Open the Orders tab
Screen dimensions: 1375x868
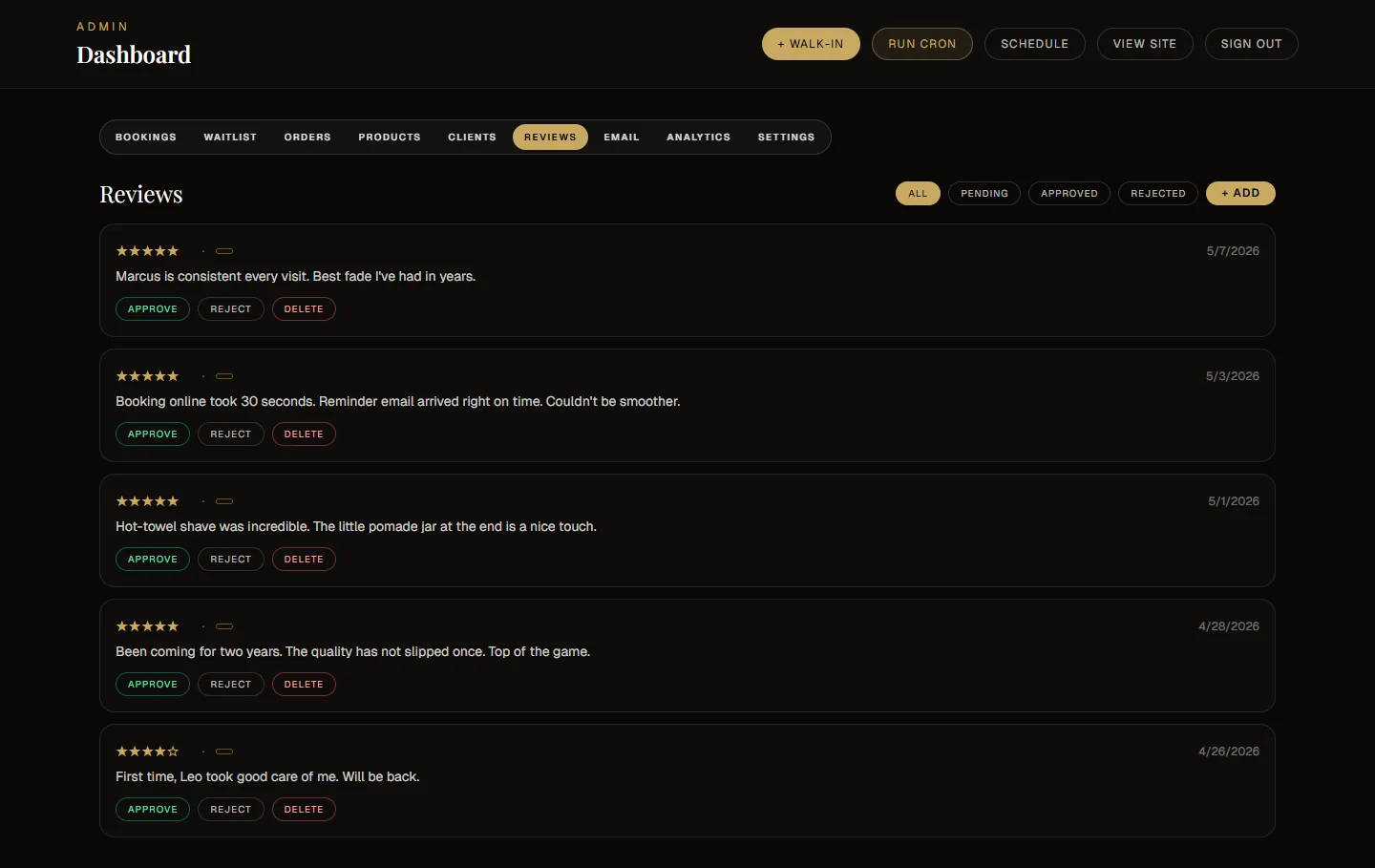(307, 138)
